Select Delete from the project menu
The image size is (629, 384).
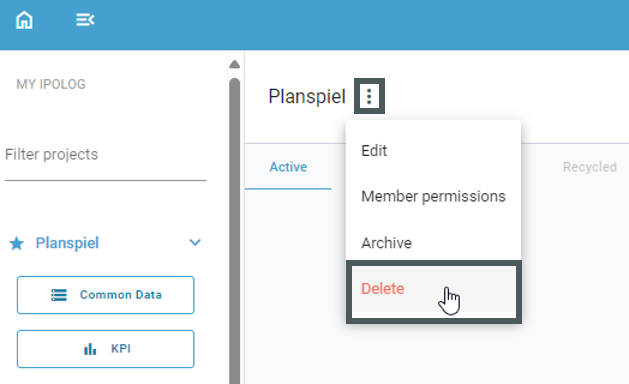tap(434, 289)
